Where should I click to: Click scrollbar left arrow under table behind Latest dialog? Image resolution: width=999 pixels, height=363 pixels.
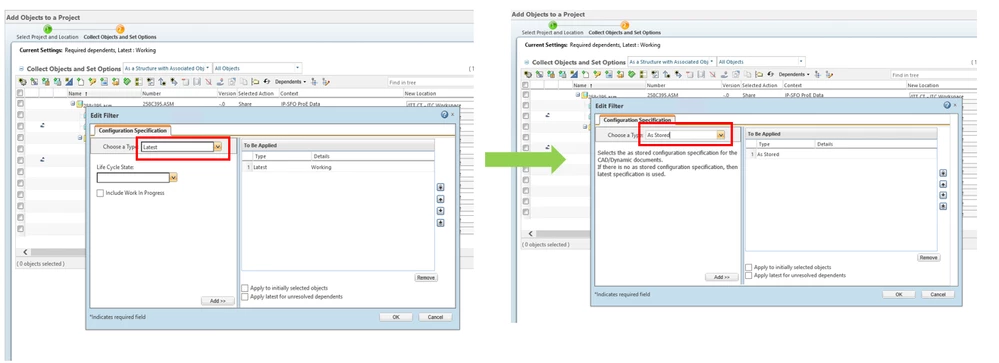tap(26, 252)
